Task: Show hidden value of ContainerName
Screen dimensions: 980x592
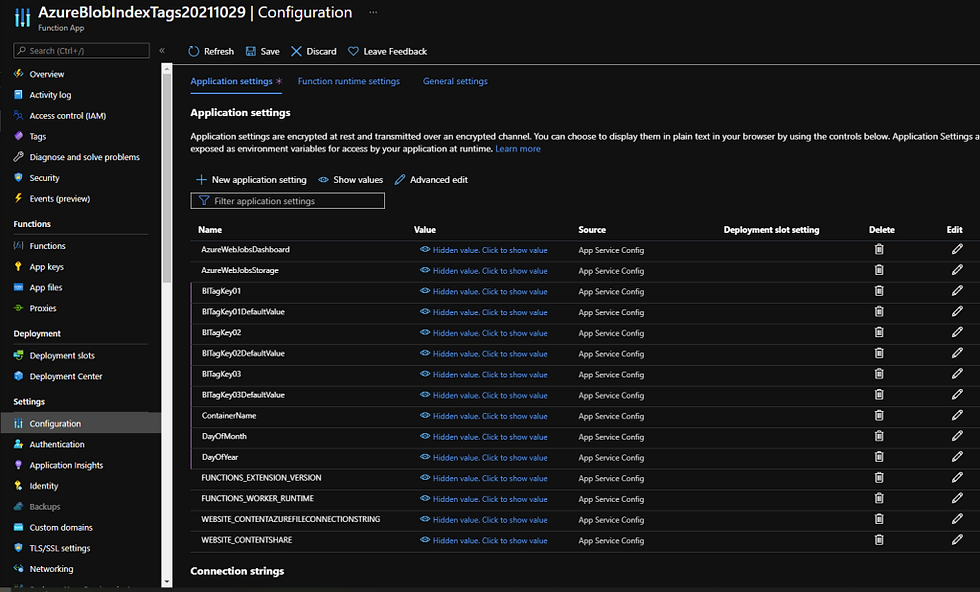Action: point(484,416)
